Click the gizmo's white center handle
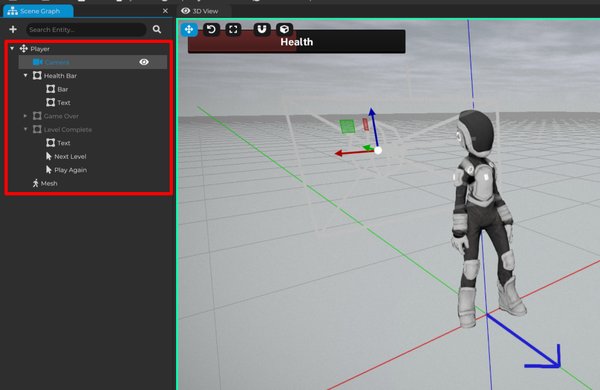The image size is (600, 390). tap(378, 150)
